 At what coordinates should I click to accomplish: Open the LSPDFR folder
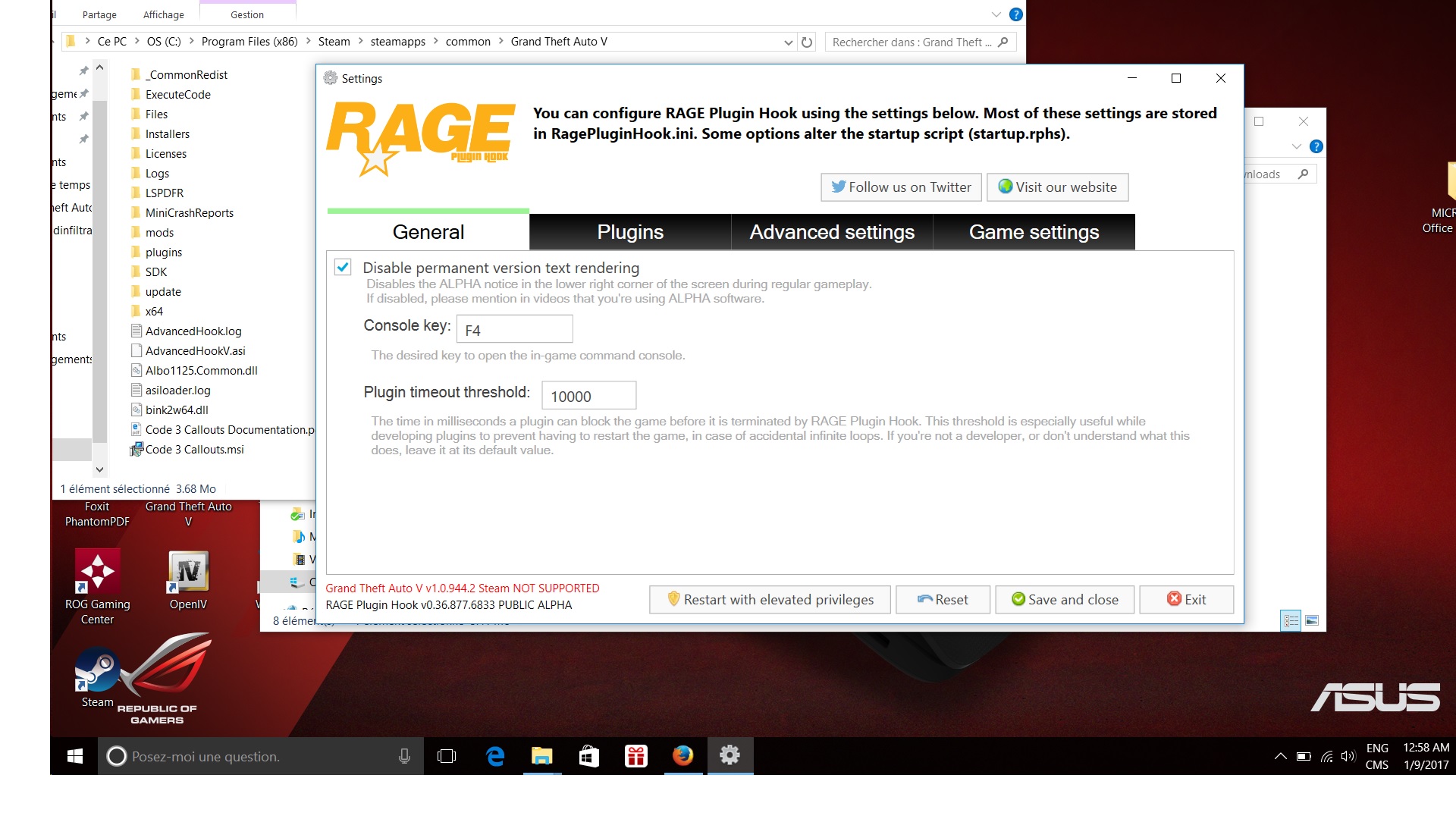pos(164,193)
